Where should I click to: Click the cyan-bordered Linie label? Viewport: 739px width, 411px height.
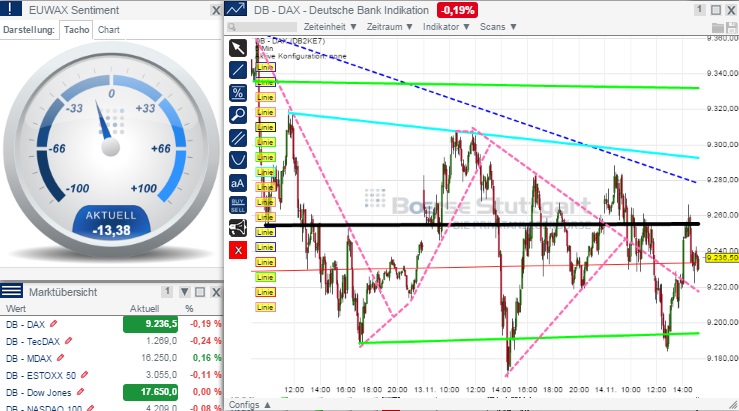[265, 172]
